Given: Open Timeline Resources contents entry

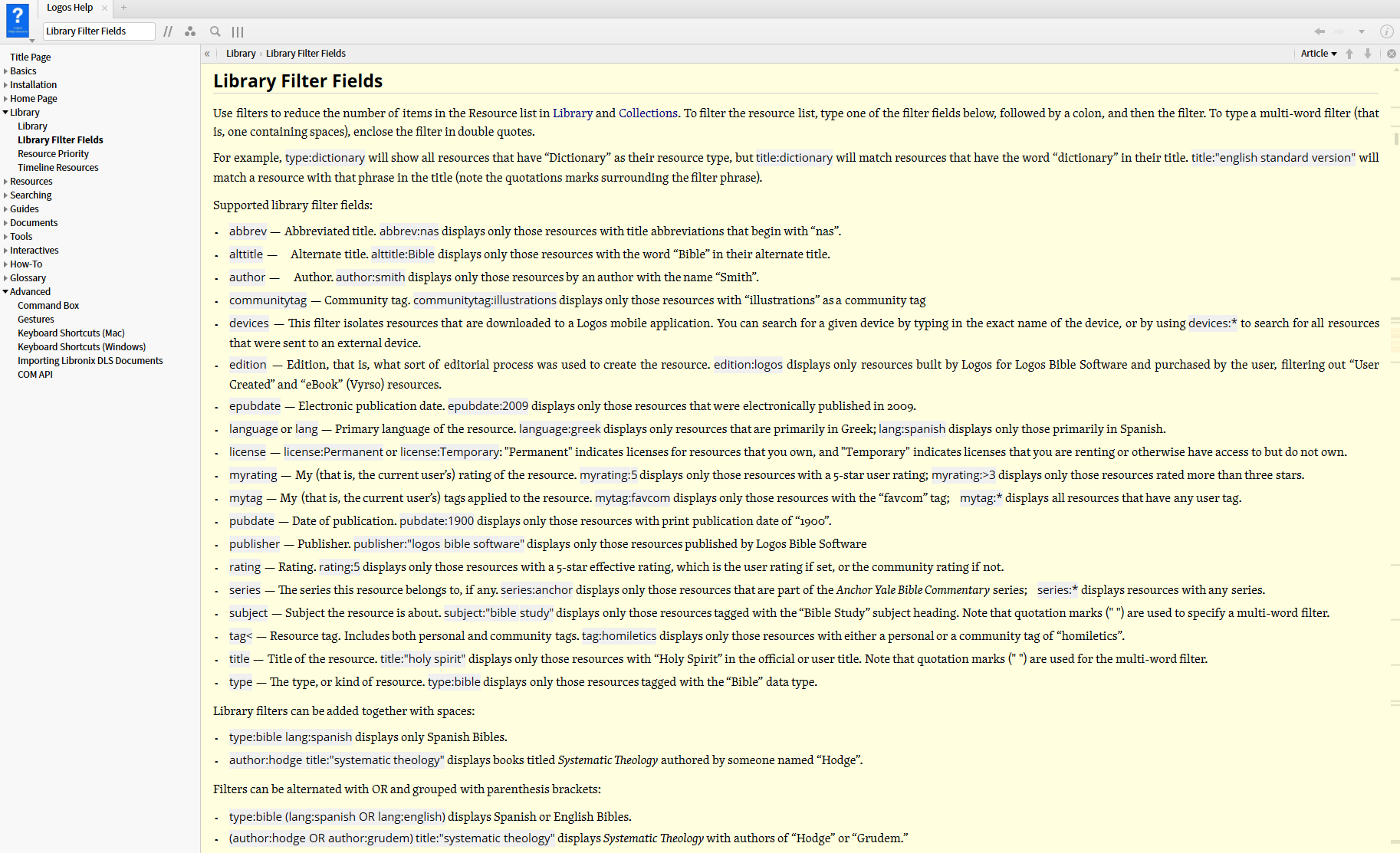Looking at the screenshot, I should click(x=58, y=168).
